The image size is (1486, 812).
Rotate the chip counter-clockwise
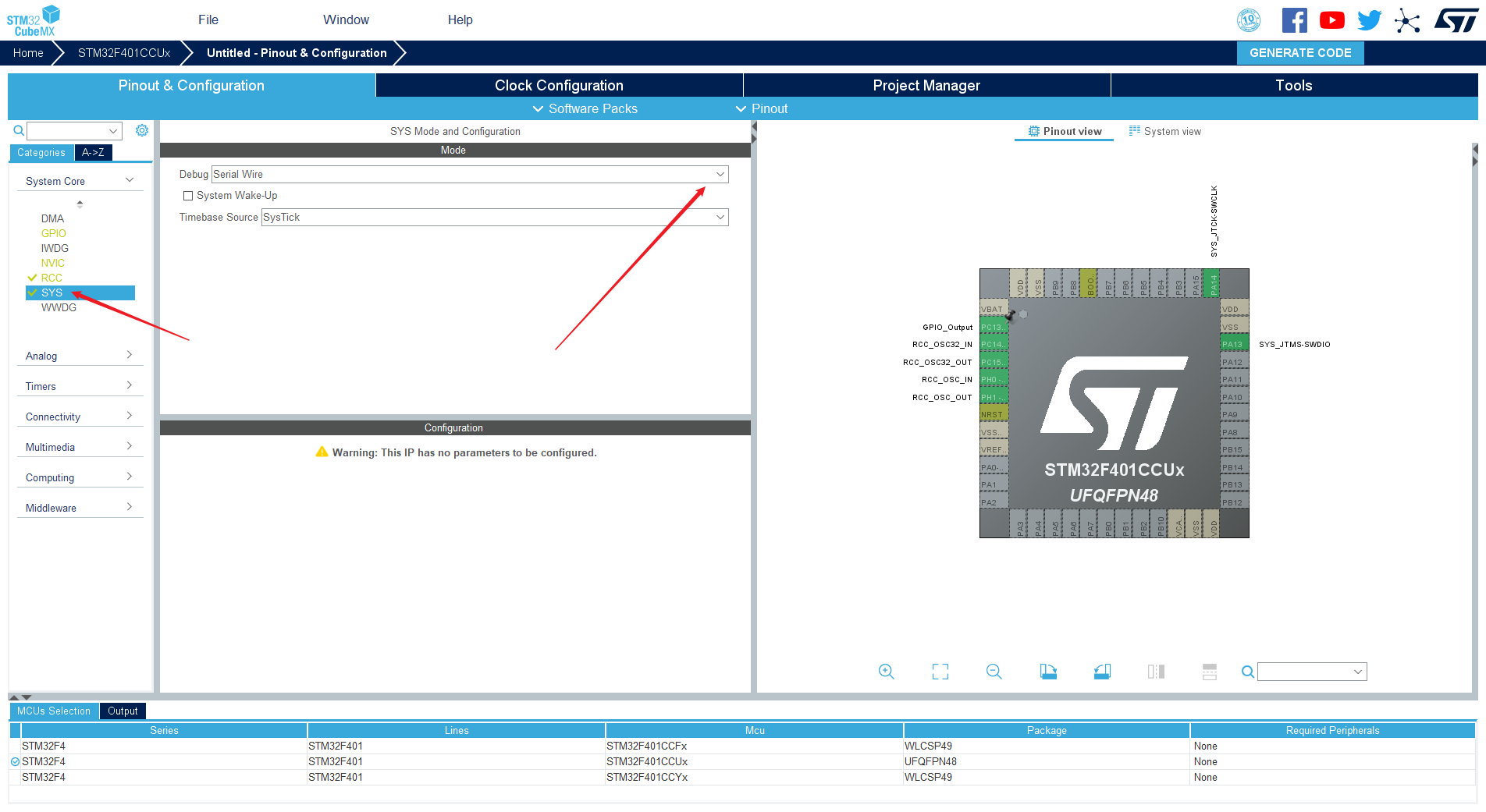click(1102, 672)
